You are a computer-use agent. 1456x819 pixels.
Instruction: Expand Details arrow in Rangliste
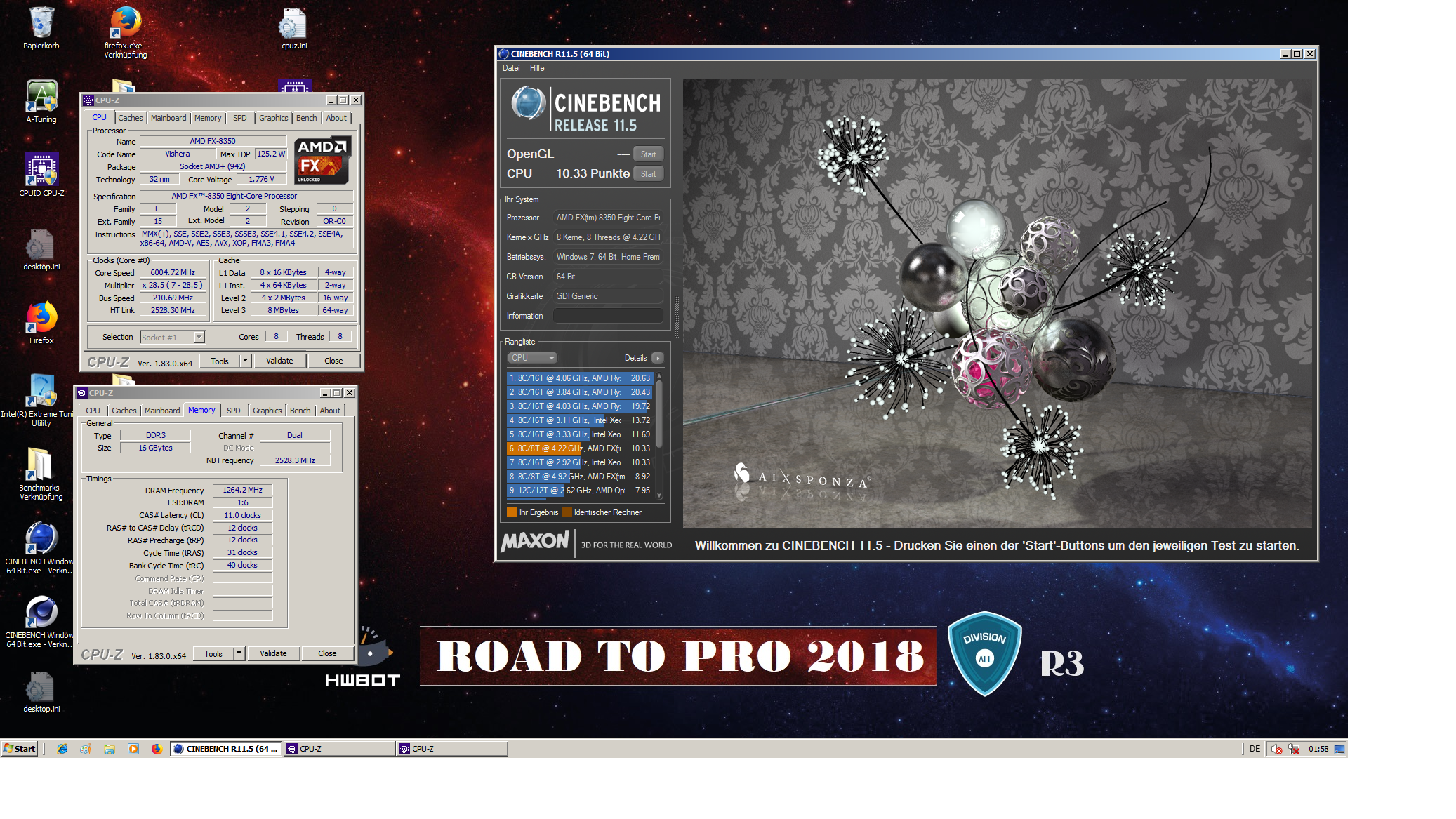tap(658, 358)
